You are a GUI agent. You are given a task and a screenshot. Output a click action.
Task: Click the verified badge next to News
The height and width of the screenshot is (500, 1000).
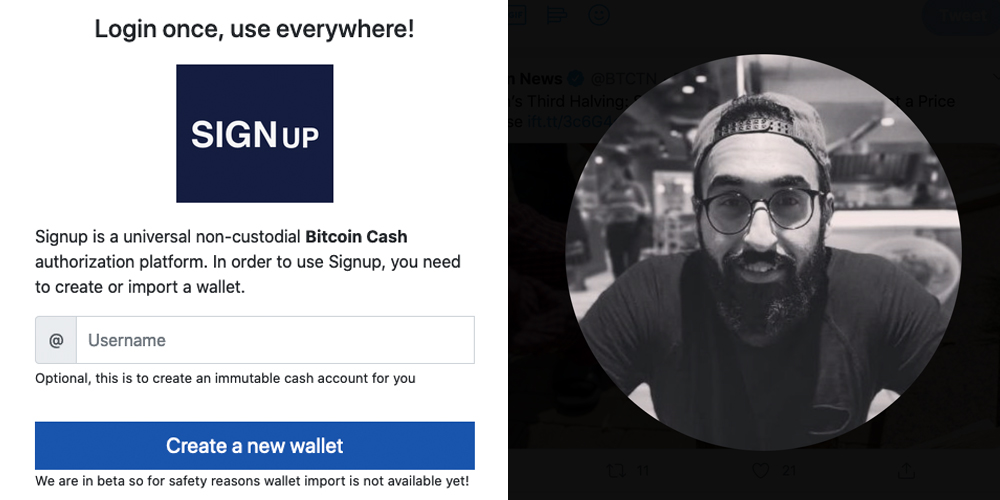(x=576, y=79)
